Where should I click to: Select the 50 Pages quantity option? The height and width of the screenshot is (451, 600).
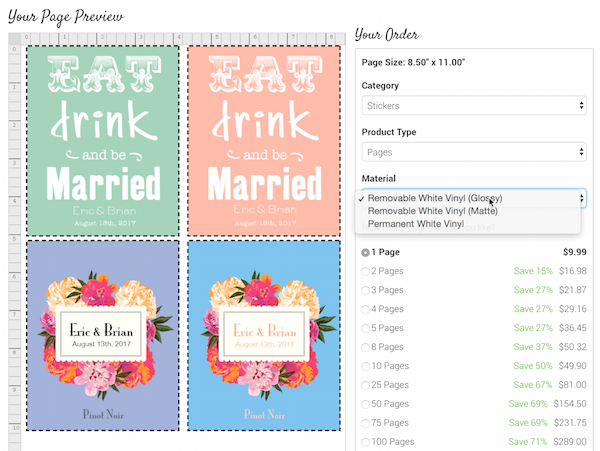click(366, 403)
